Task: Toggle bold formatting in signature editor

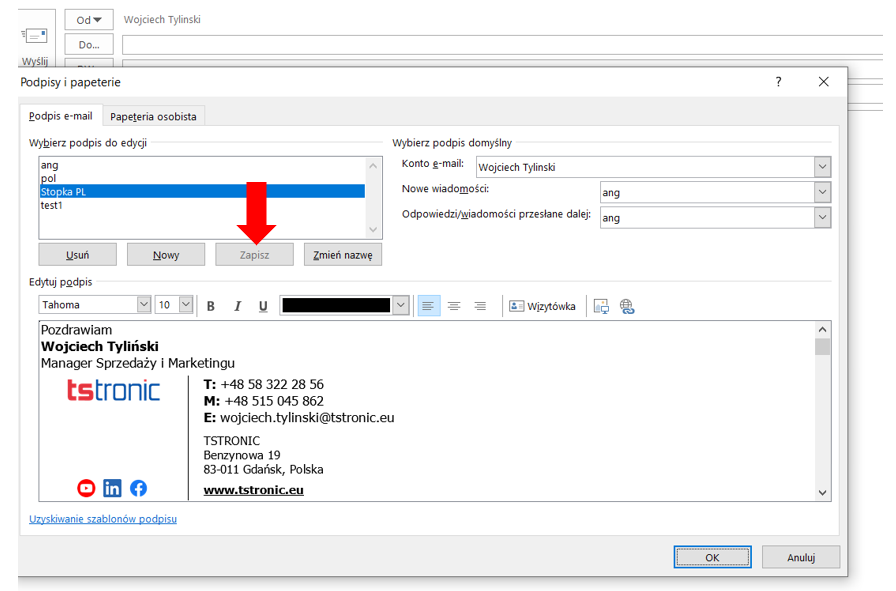Action: click(x=211, y=306)
